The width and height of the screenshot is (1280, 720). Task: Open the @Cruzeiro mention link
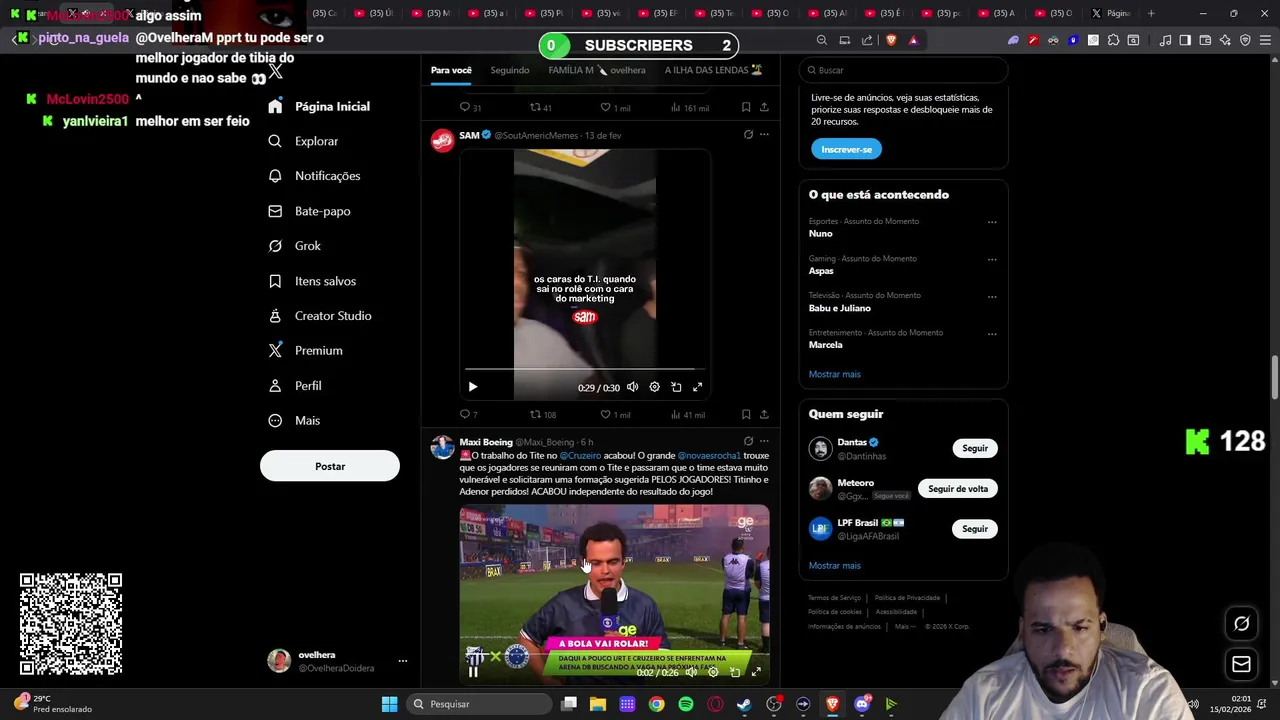[x=580, y=456]
